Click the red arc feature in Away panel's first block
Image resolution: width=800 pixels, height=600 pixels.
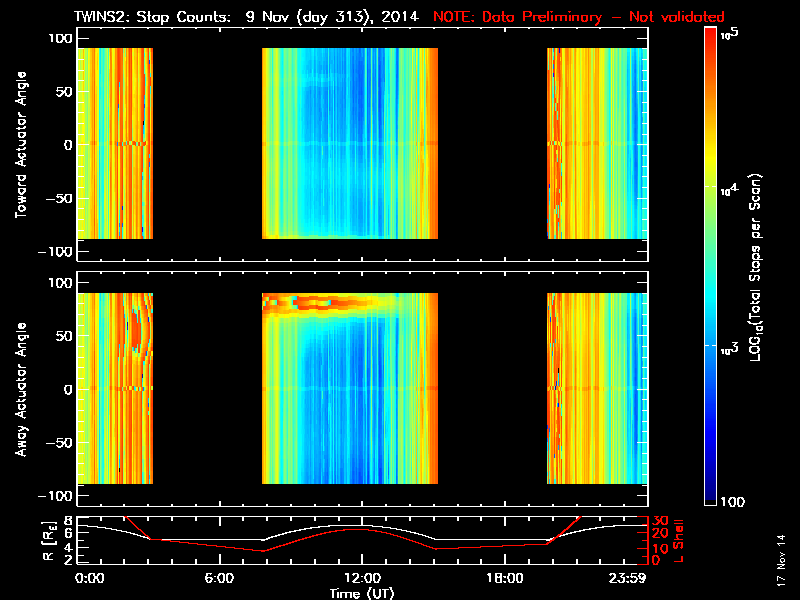tap(136, 329)
